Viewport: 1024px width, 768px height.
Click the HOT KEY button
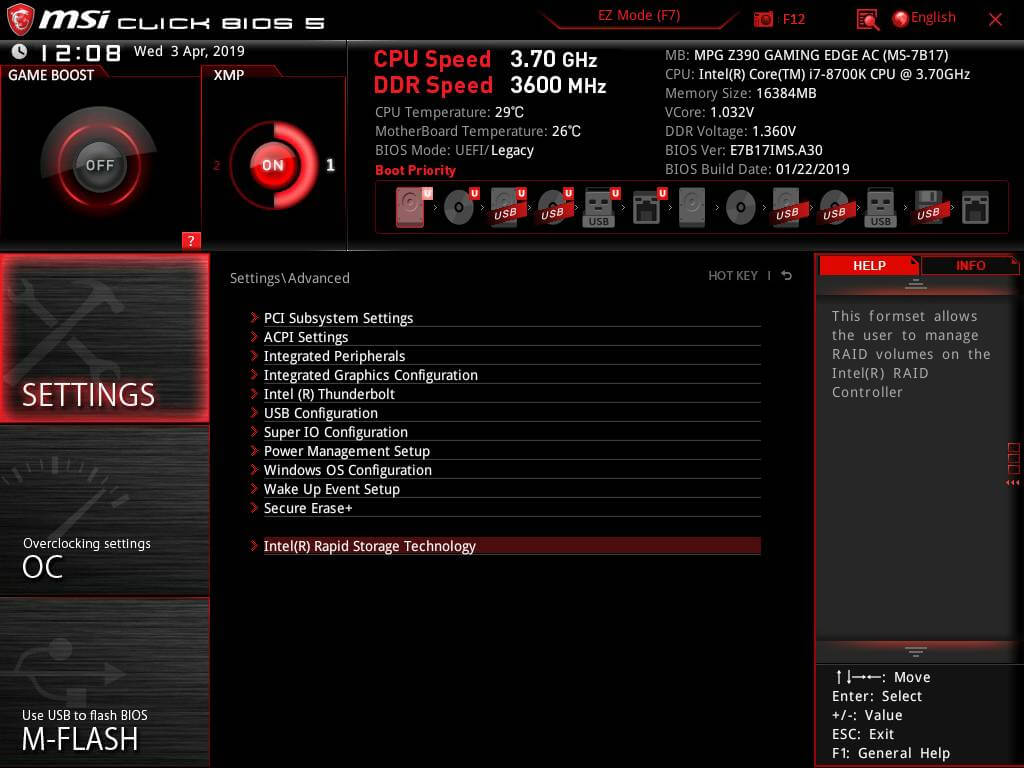coord(733,276)
